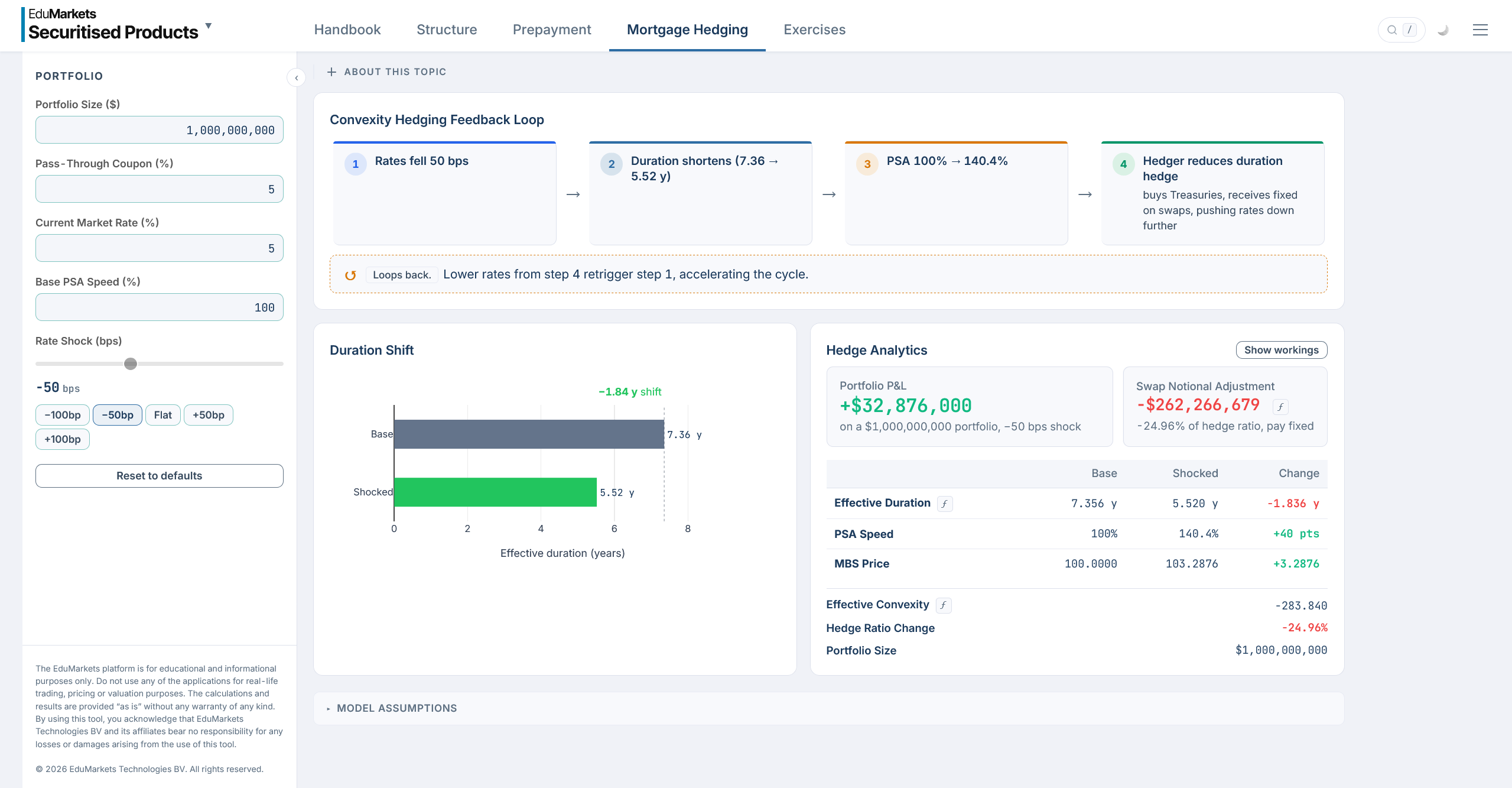Open the hamburger menu icon
Viewport: 1512px width, 788px height.
pos(1480,30)
